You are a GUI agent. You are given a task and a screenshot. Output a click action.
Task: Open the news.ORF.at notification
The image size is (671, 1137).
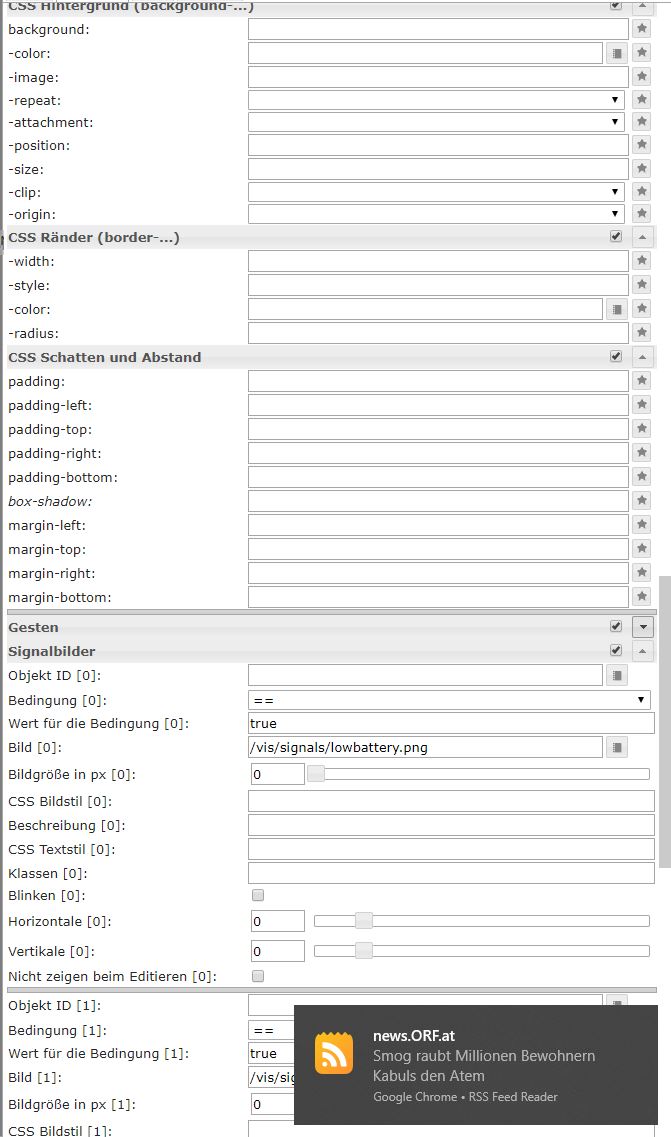475,1065
